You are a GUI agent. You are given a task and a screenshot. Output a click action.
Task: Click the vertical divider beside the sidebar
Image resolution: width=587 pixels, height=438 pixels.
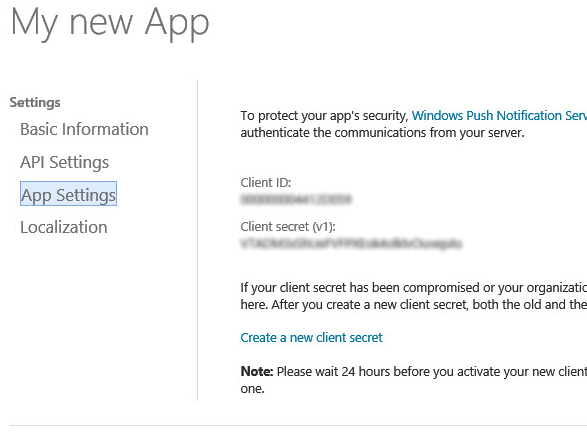pyautogui.click(x=197, y=240)
